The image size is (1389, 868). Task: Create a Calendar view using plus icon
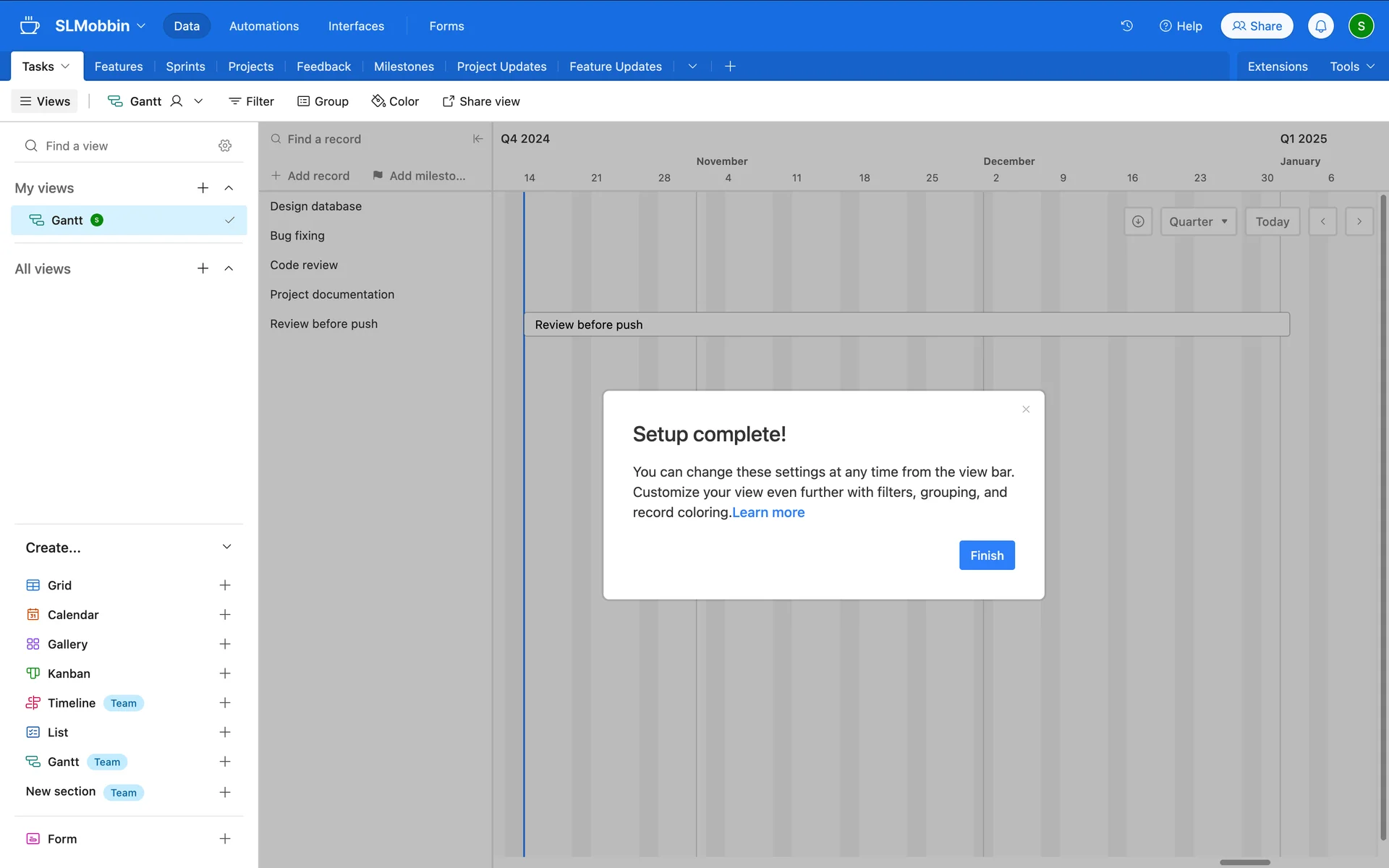(x=225, y=615)
